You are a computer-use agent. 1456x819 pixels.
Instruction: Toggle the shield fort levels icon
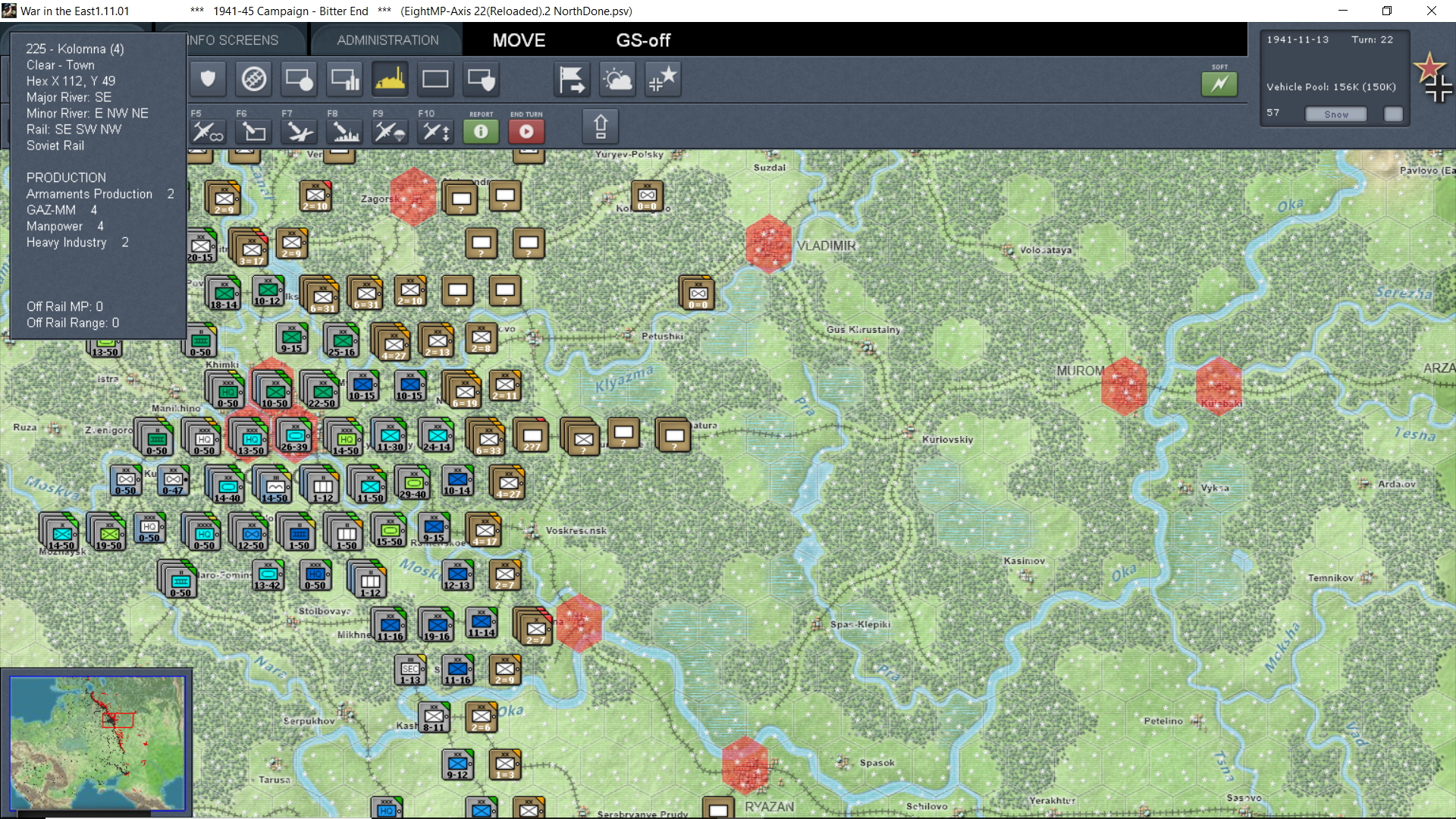[208, 80]
